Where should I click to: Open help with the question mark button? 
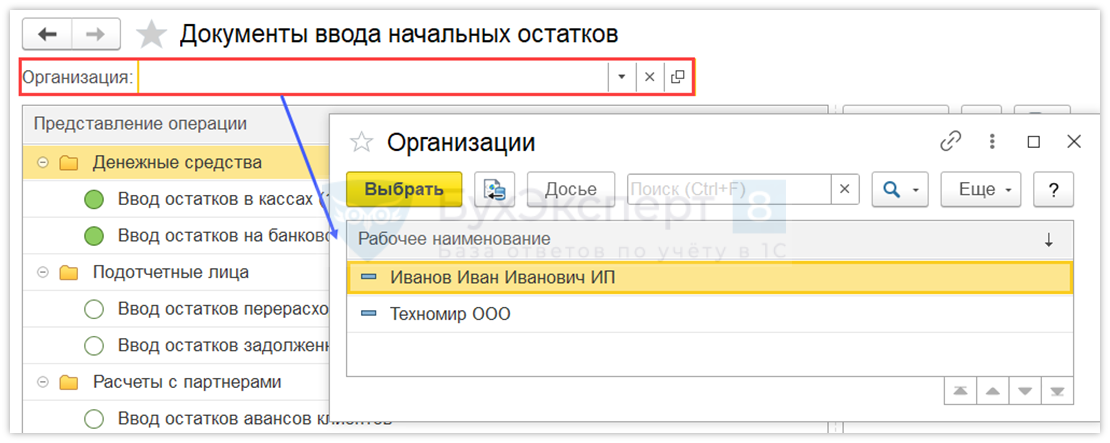1053,190
